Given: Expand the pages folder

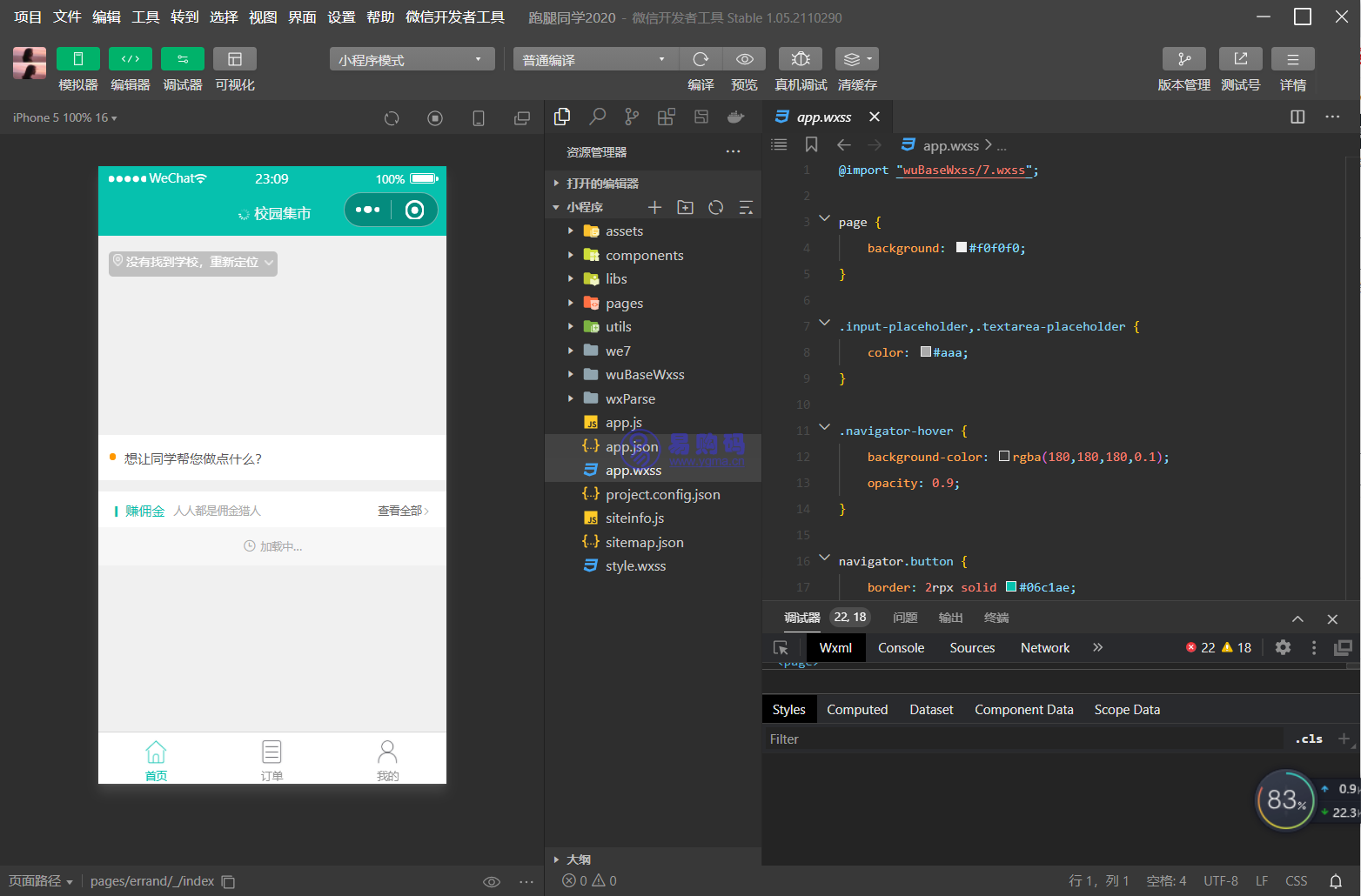Looking at the screenshot, I should [624, 304].
